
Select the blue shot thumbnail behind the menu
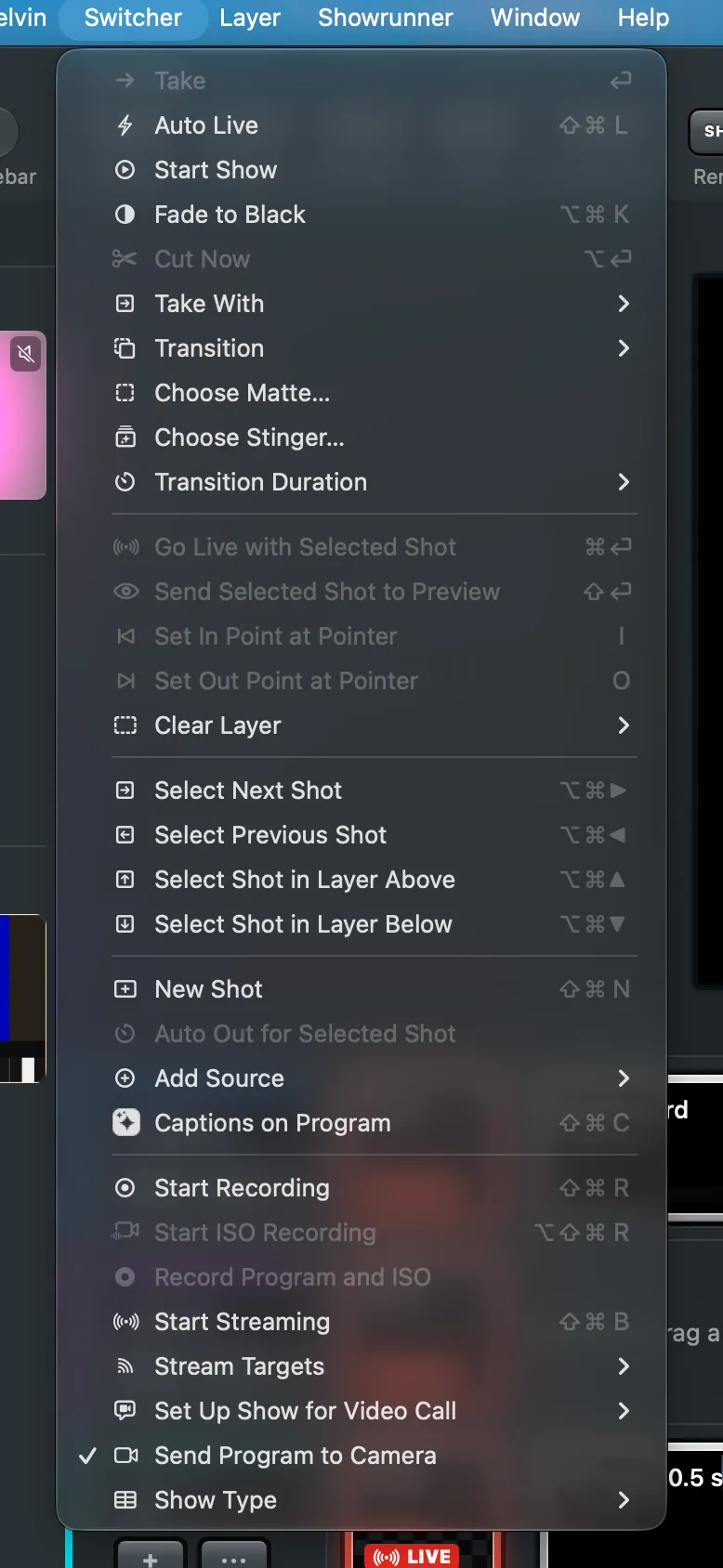[x=22, y=999]
